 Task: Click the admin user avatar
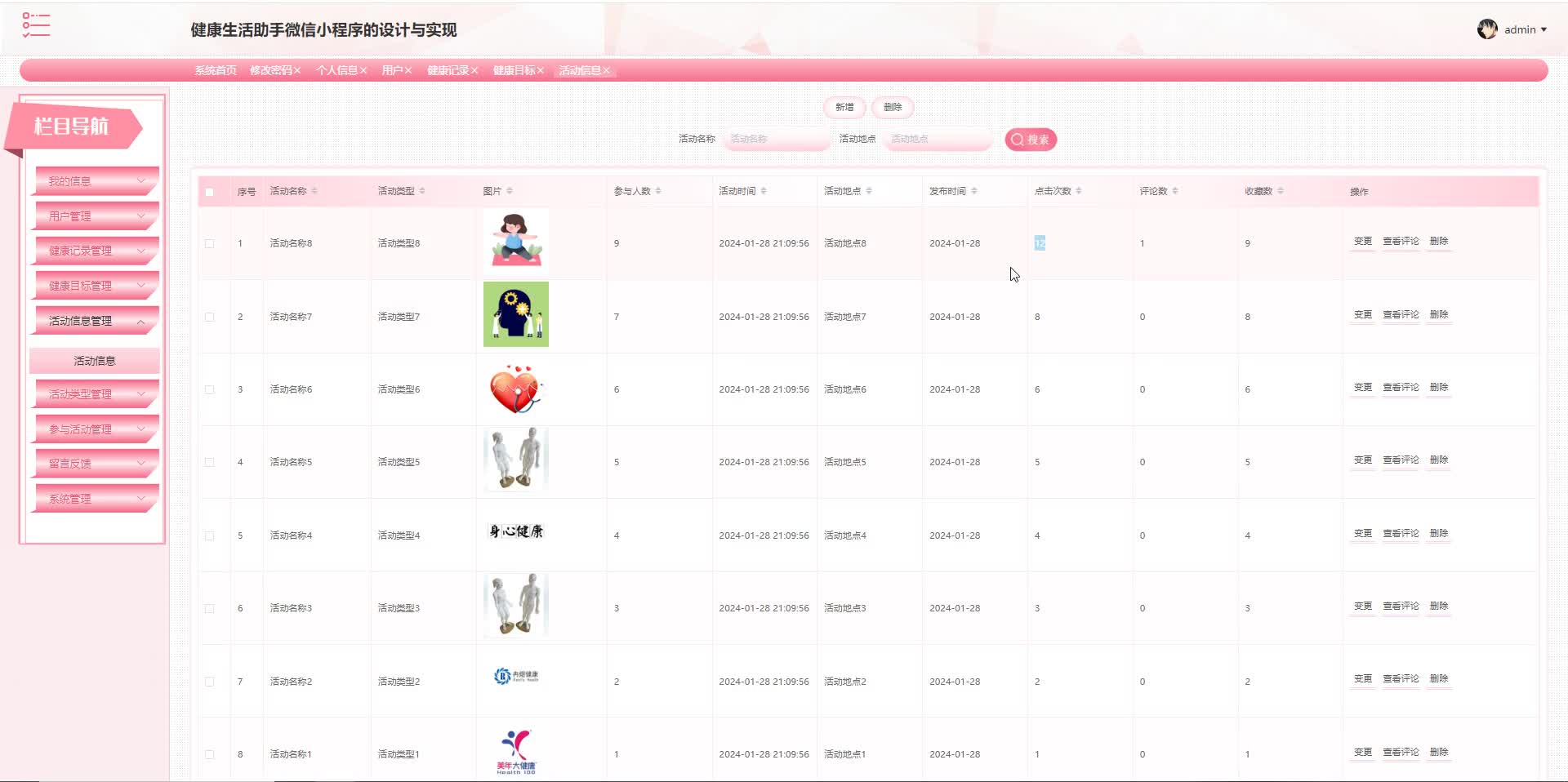[x=1487, y=29]
